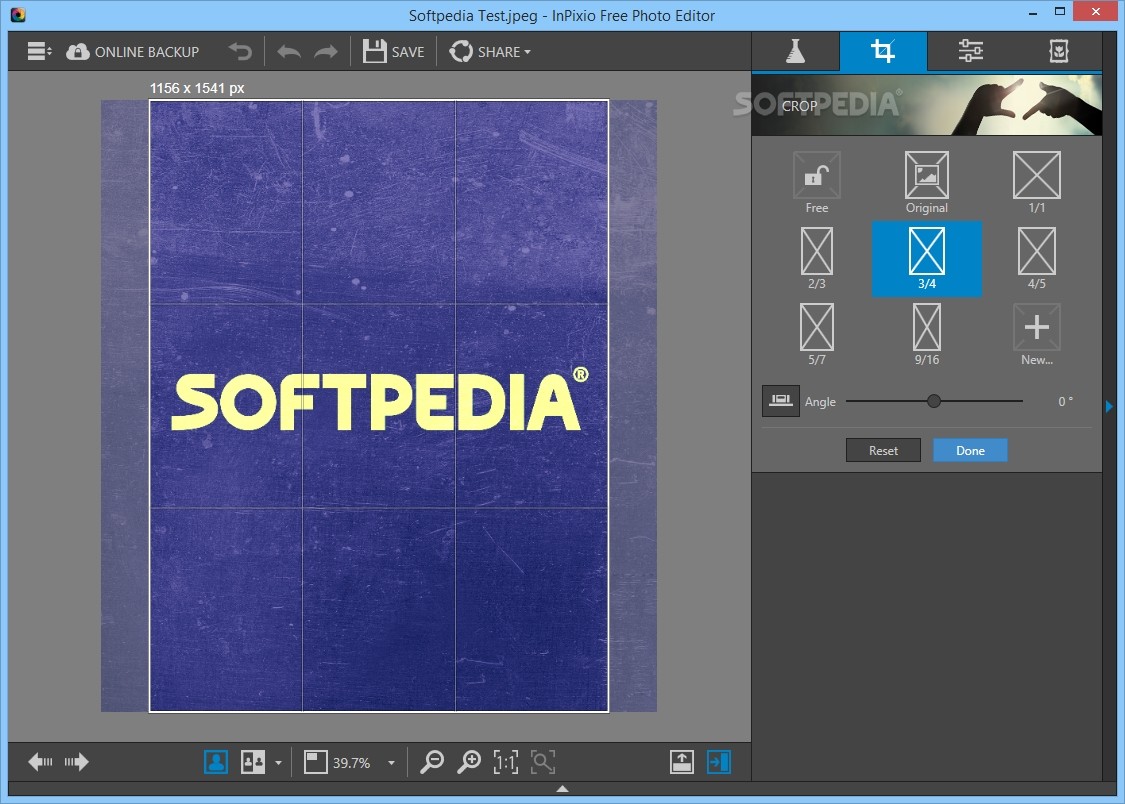The width and height of the screenshot is (1125, 804).
Task: Save the photo with the floppy disk button
Action: point(393,52)
